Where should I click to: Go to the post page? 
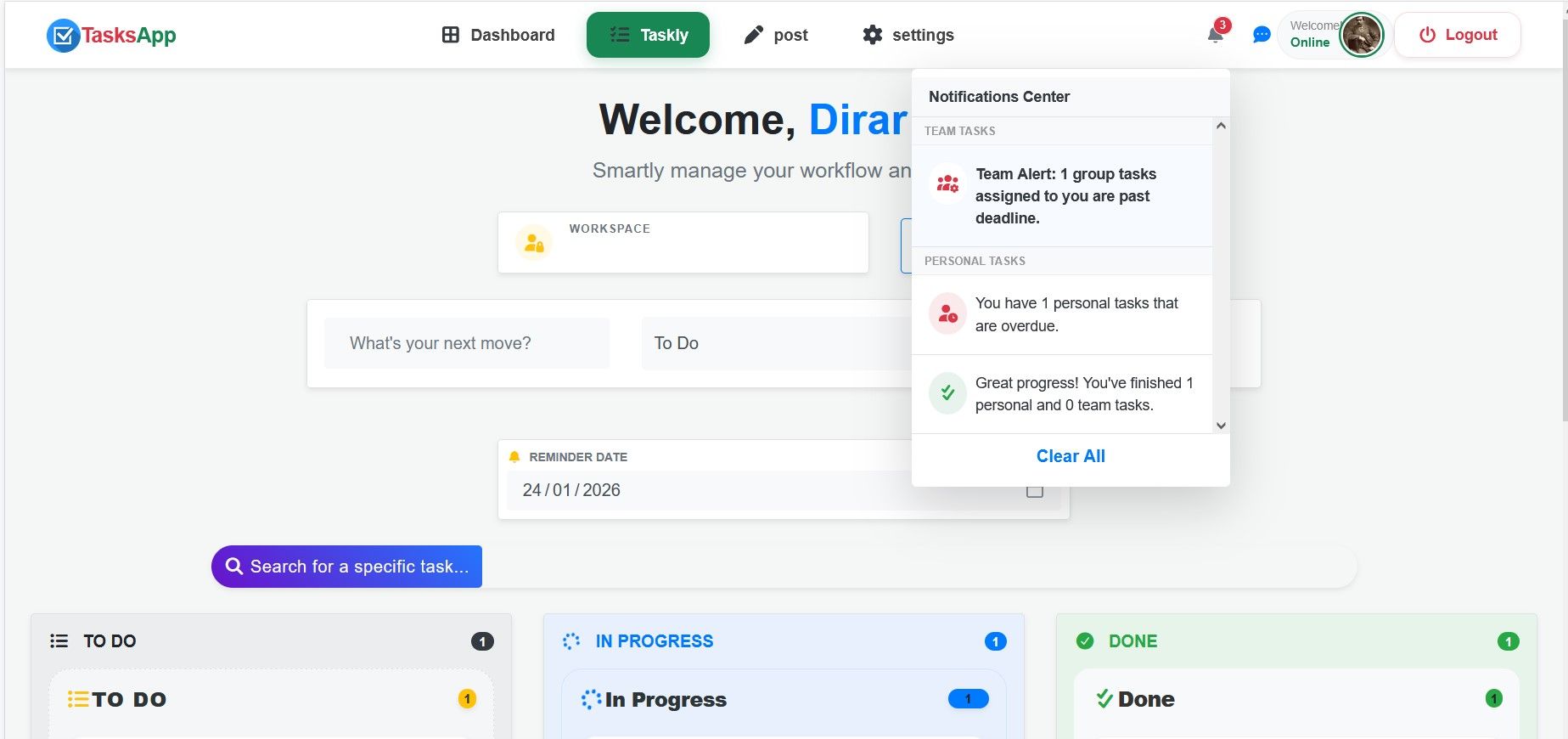point(776,35)
